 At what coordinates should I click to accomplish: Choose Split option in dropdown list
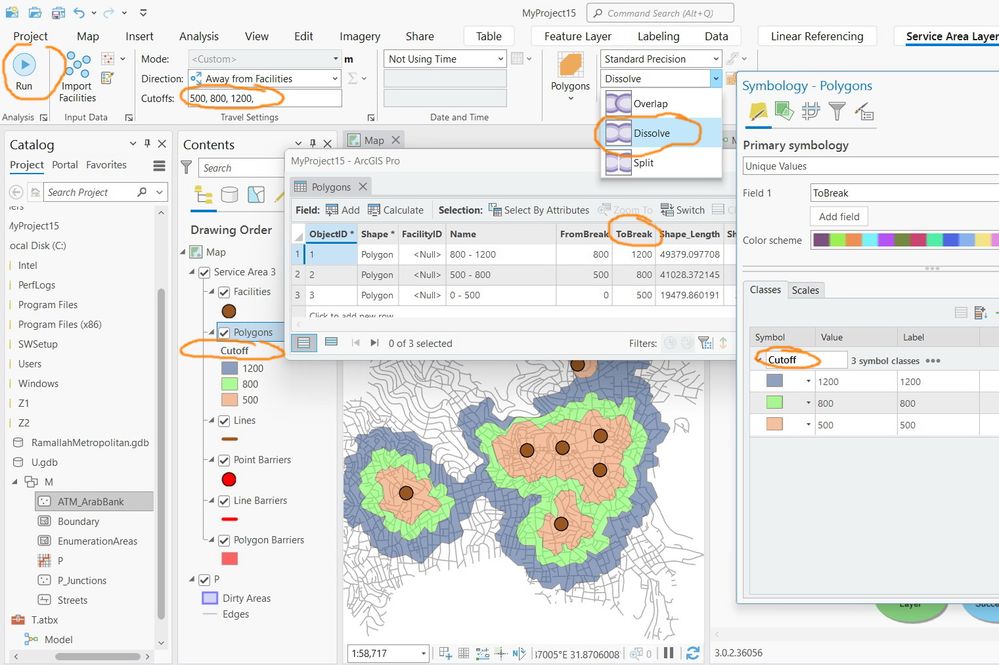pos(661,162)
